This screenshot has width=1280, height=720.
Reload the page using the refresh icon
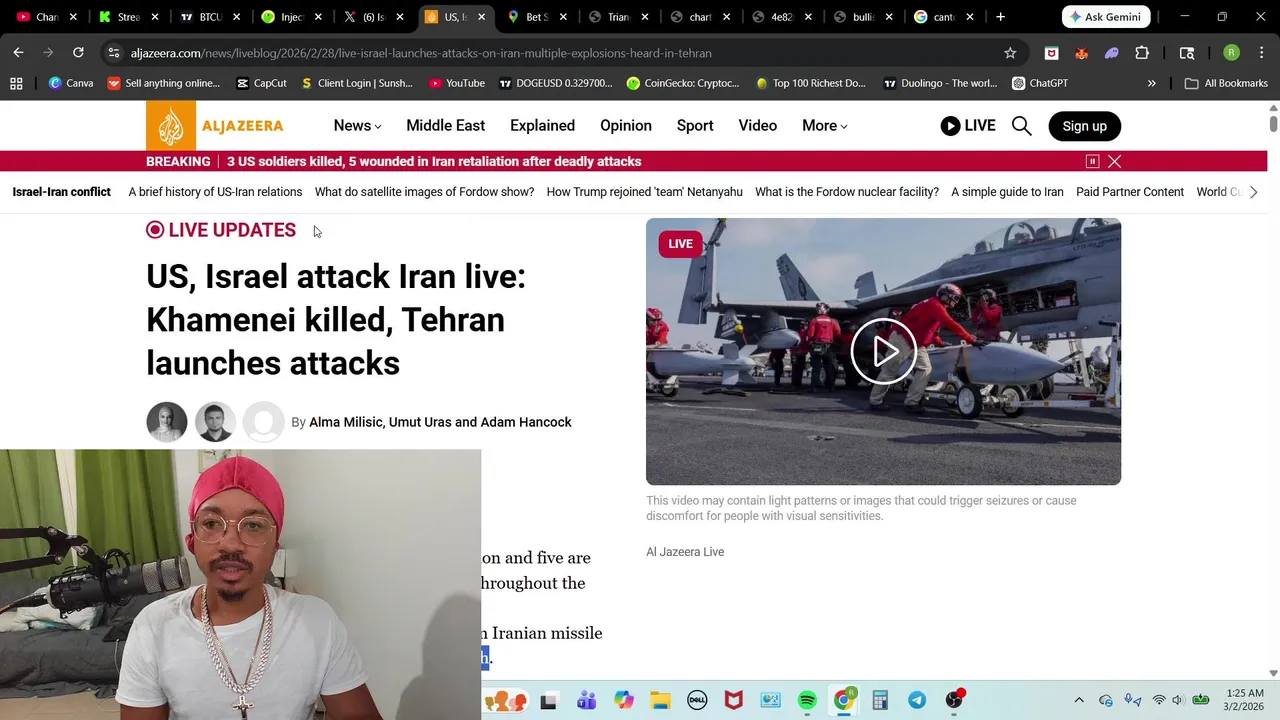[78, 53]
